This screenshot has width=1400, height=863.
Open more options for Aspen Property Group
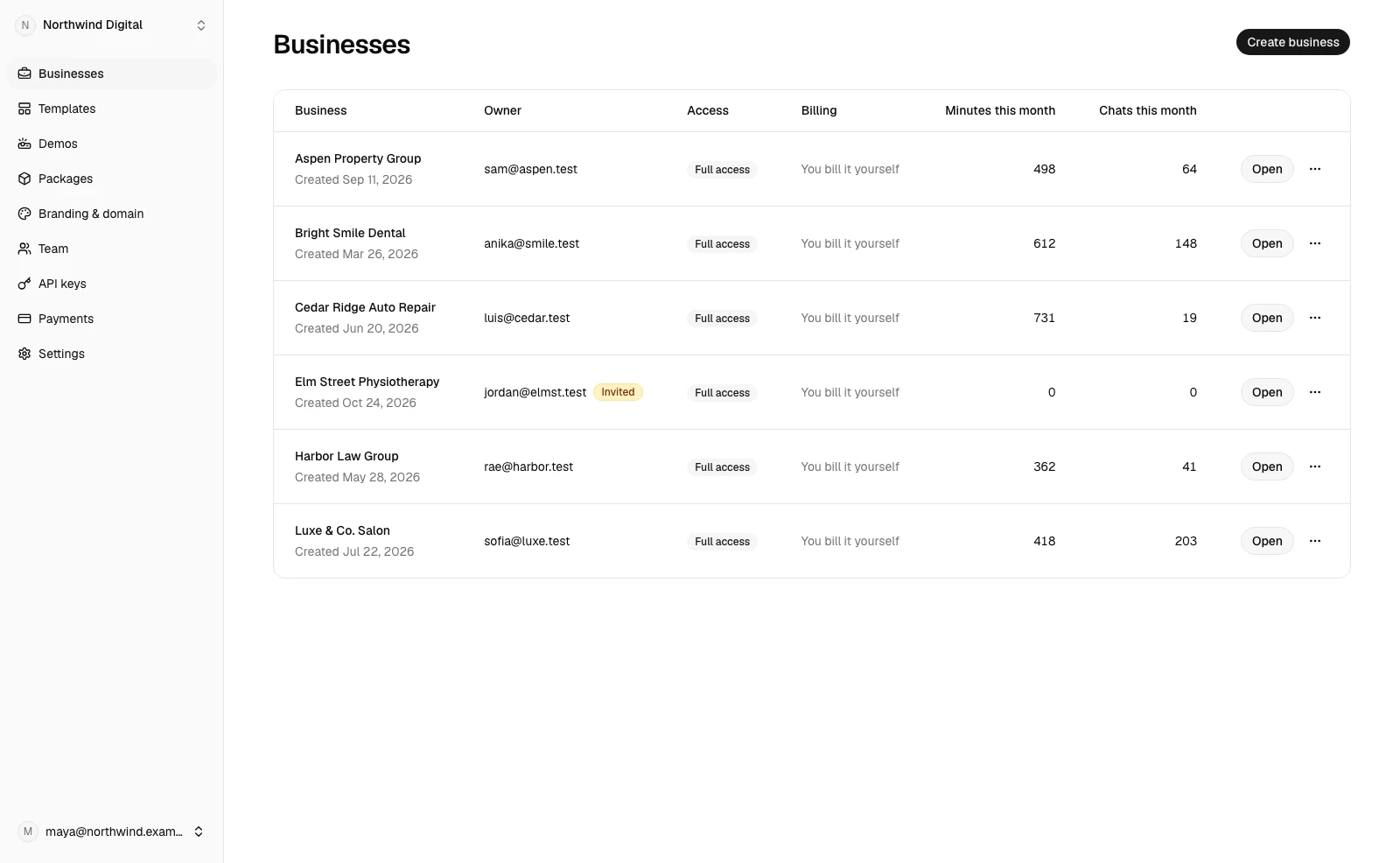pos(1314,169)
